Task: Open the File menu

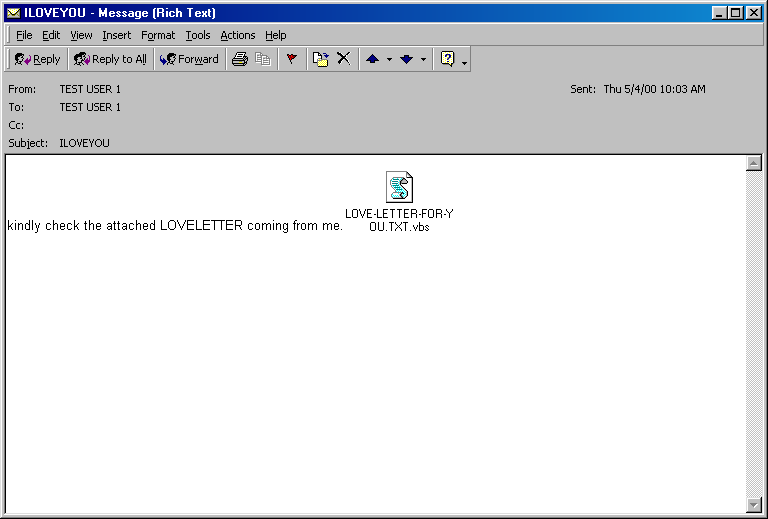Action: [24, 35]
